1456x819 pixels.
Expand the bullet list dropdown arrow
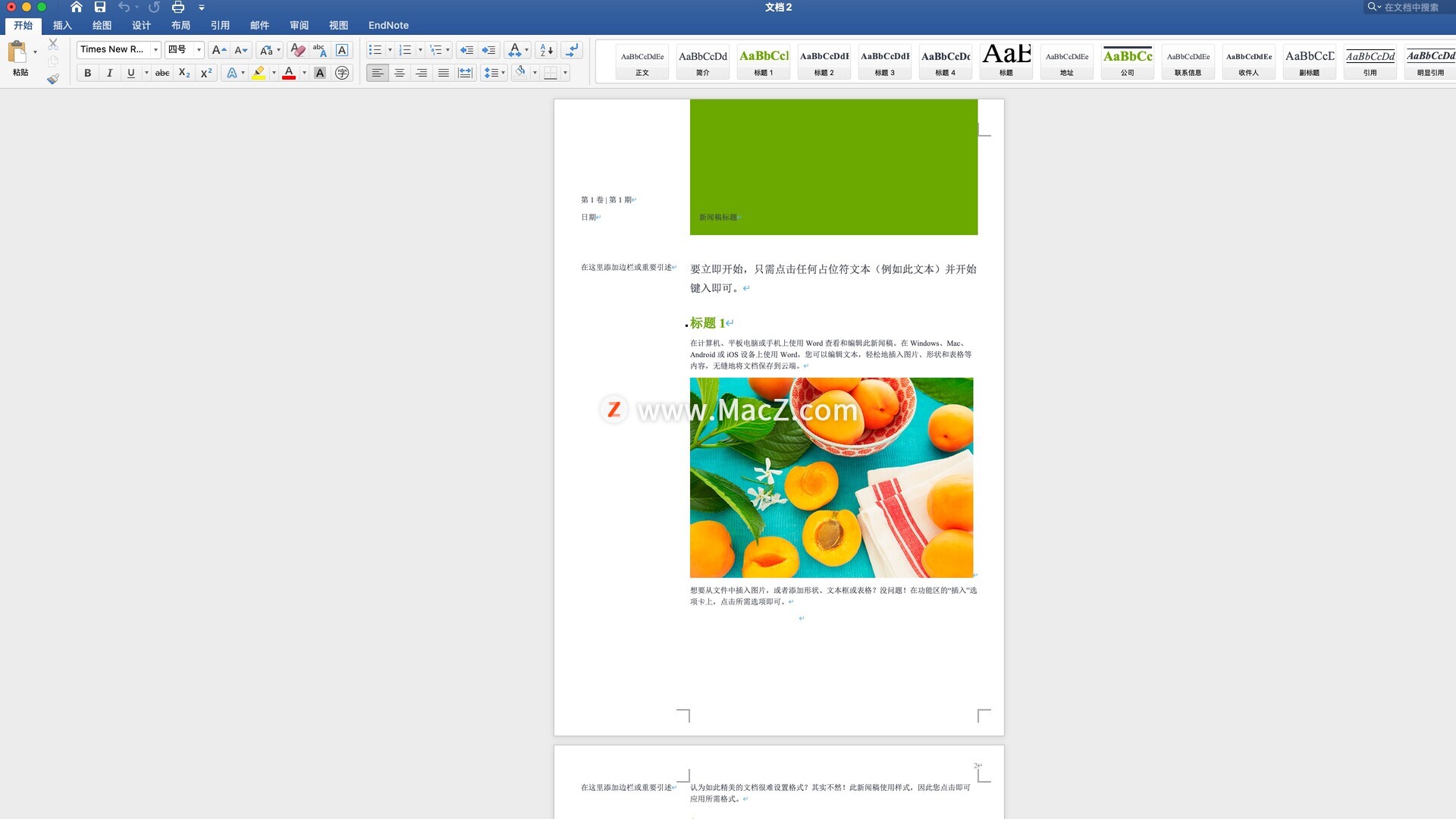click(x=390, y=50)
